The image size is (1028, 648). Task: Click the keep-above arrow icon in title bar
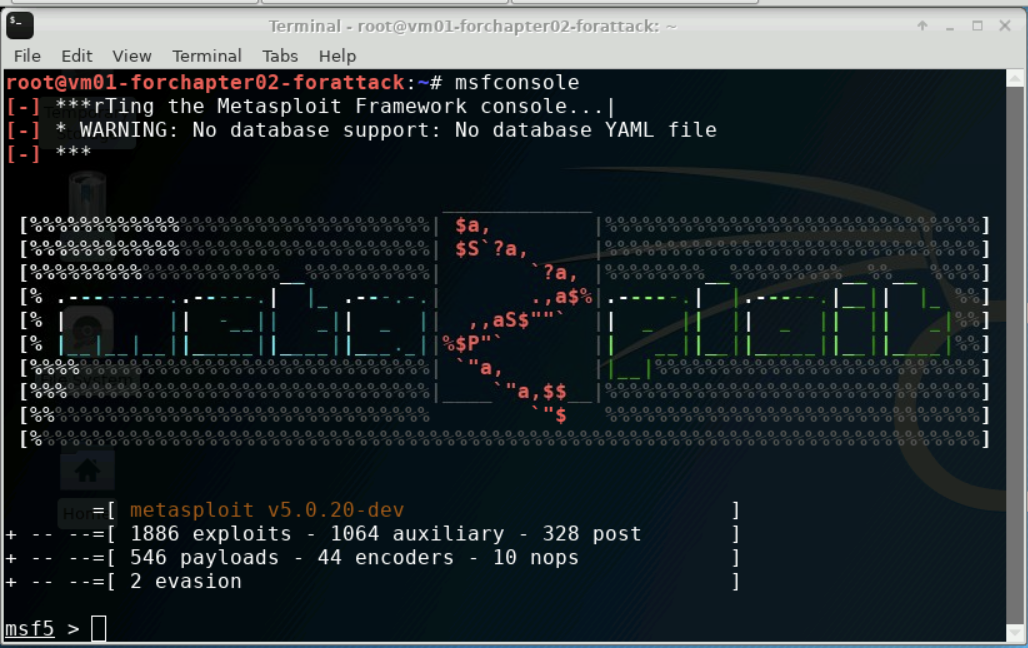point(922,26)
